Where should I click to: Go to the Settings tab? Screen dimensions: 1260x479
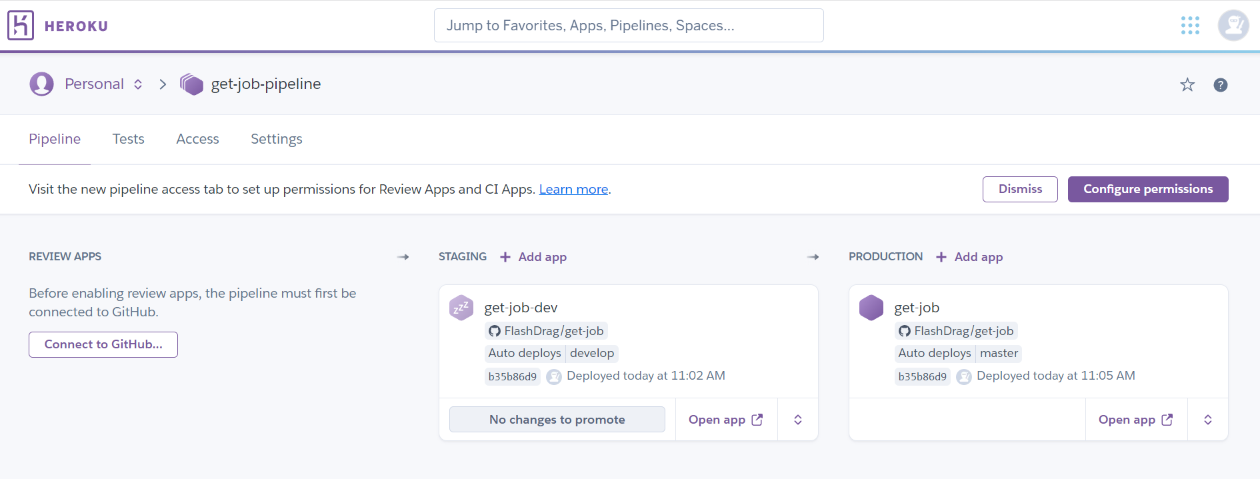276,139
